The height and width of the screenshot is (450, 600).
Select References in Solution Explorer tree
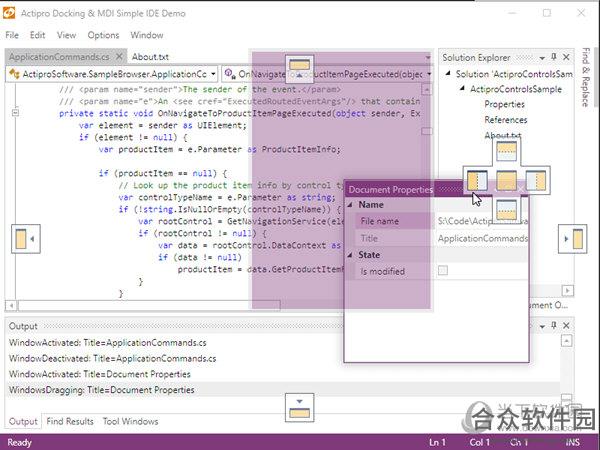pos(505,120)
